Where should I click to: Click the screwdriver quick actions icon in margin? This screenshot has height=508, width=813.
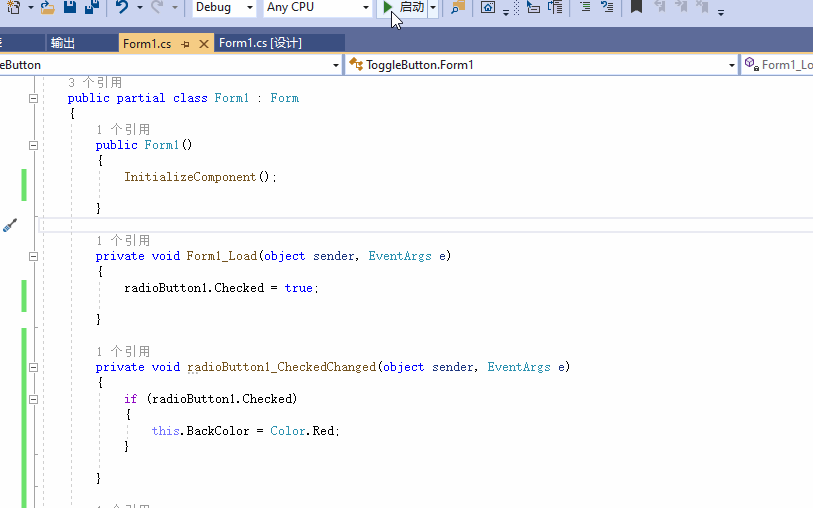(10, 226)
